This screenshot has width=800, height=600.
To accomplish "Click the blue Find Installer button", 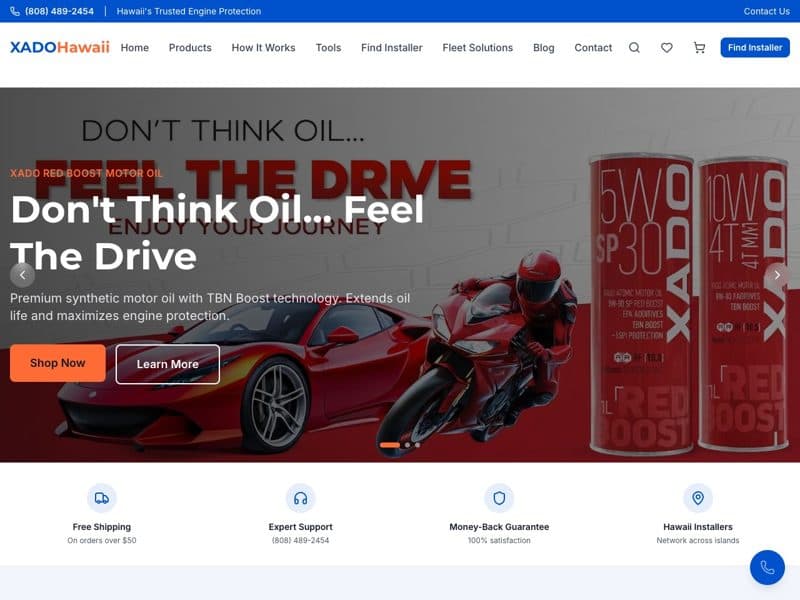I will (755, 47).
